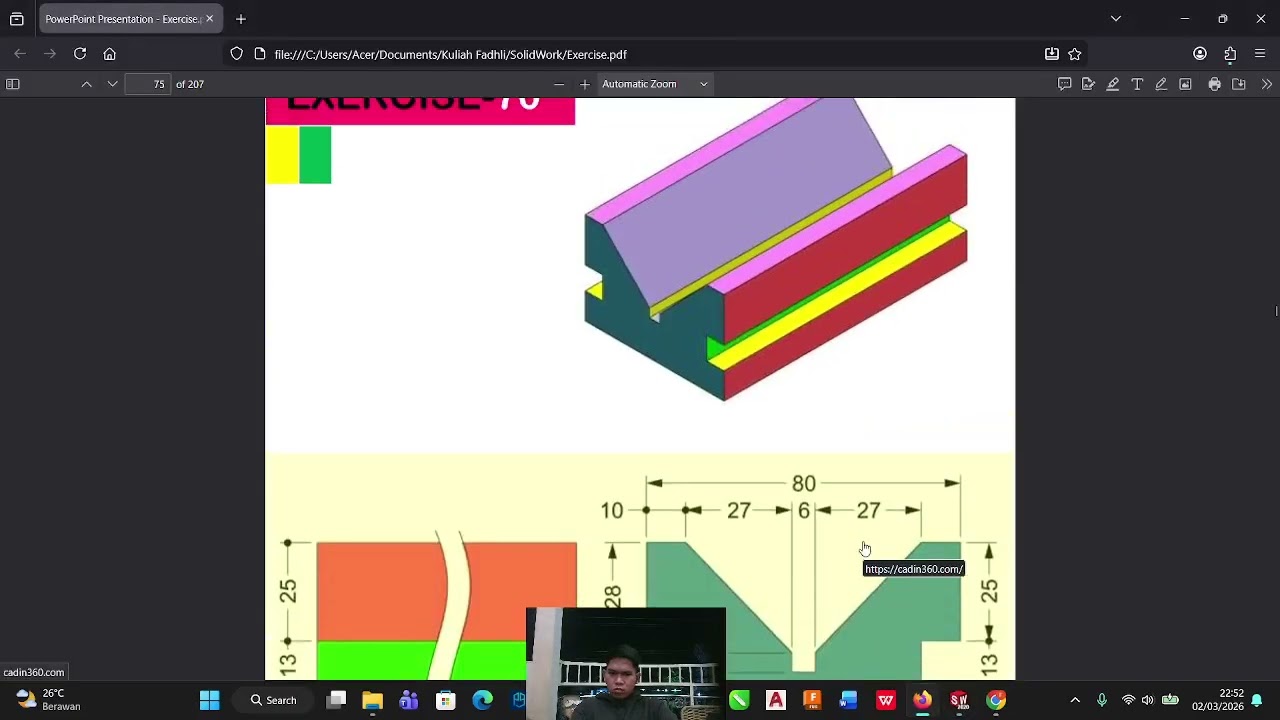
Task: Select the highlight tool
Action: point(1112,84)
